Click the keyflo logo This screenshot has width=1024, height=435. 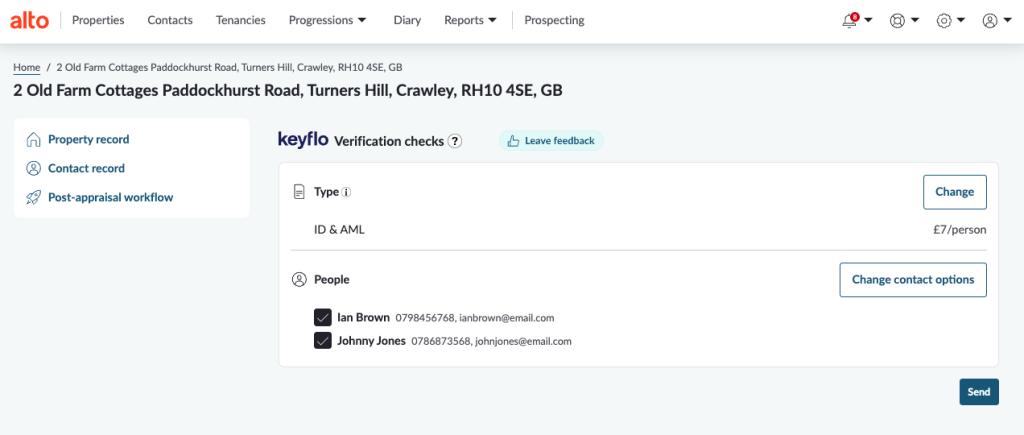(303, 140)
